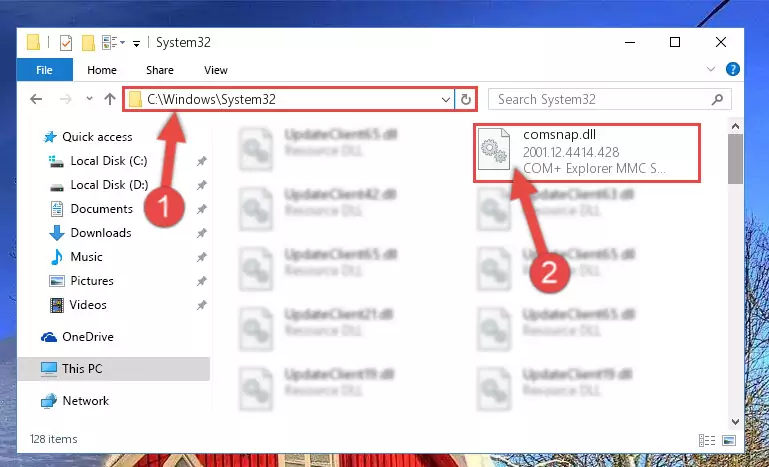Switch to Details view in status bar
769x467 pixels.
point(707,441)
